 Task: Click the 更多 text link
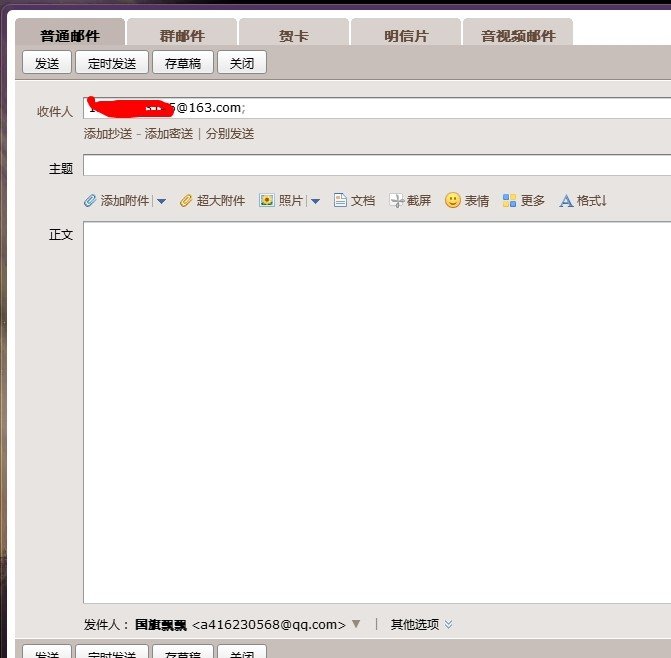click(x=533, y=200)
